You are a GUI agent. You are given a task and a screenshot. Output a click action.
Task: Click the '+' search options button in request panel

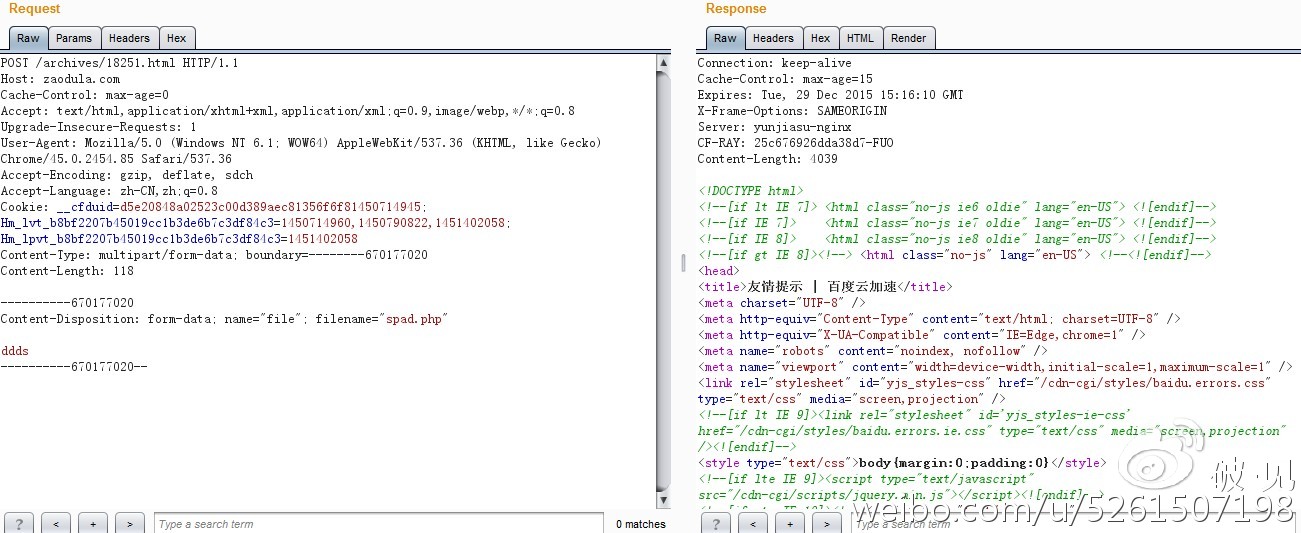(93, 524)
